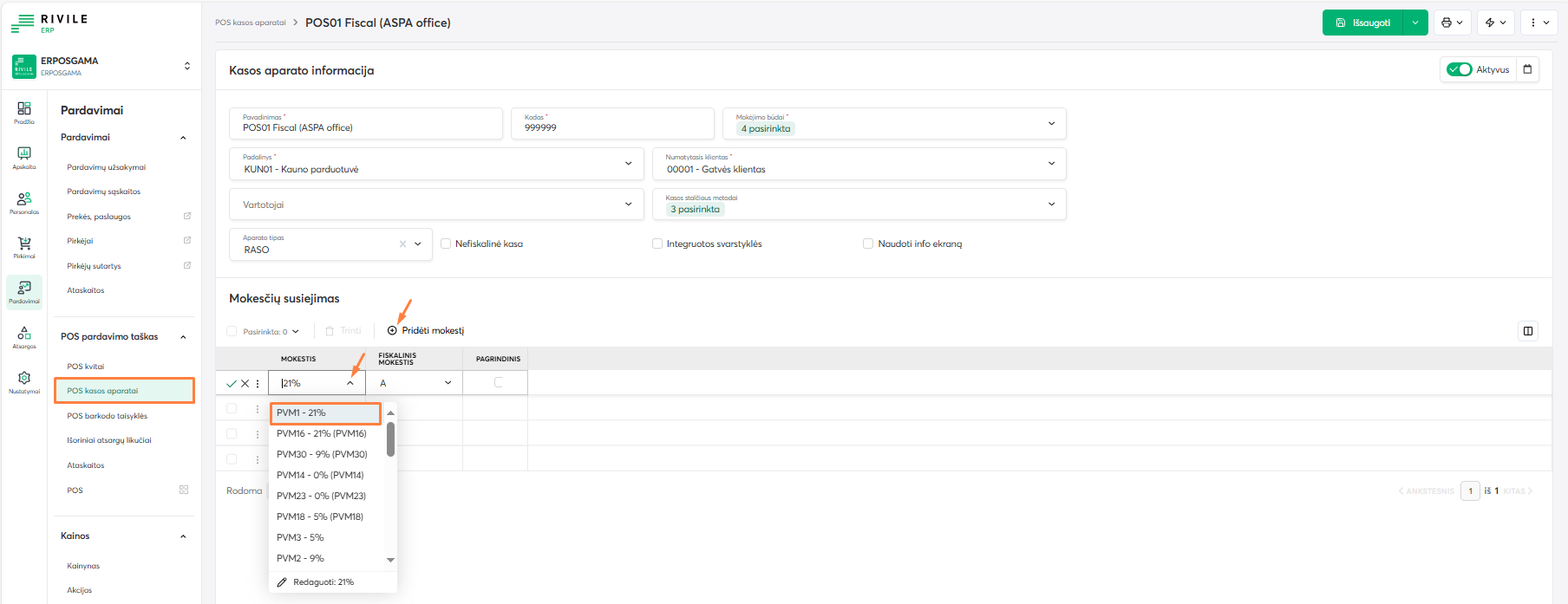1568x604 pixels.
Task: Open the Pradžia home icon in sidebar
Action: point(24,111)
